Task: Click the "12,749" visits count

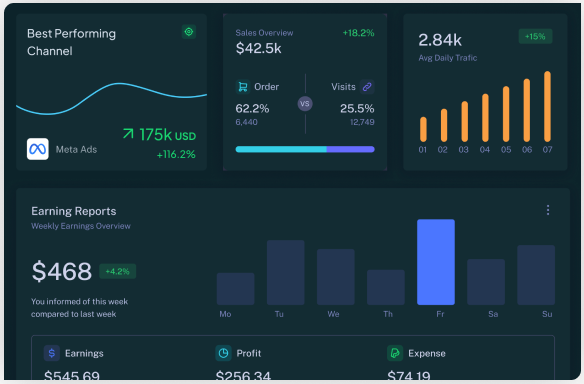Action: tap(362, 122)
